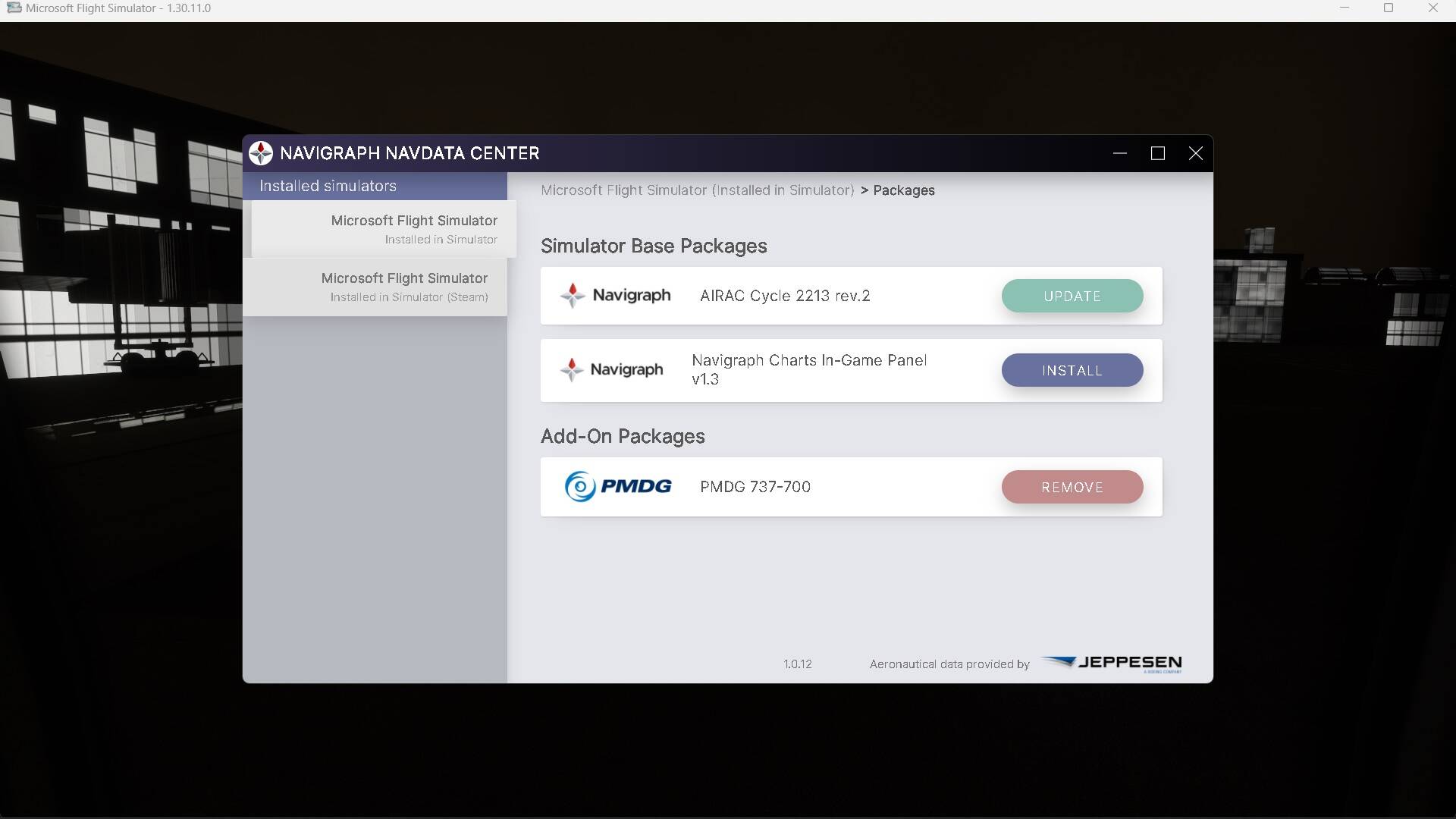The width and height of the screenshot is (1456, 819).
Task: Update the AIRAC Cycle 2213 package
Action: pos(1072,296)
